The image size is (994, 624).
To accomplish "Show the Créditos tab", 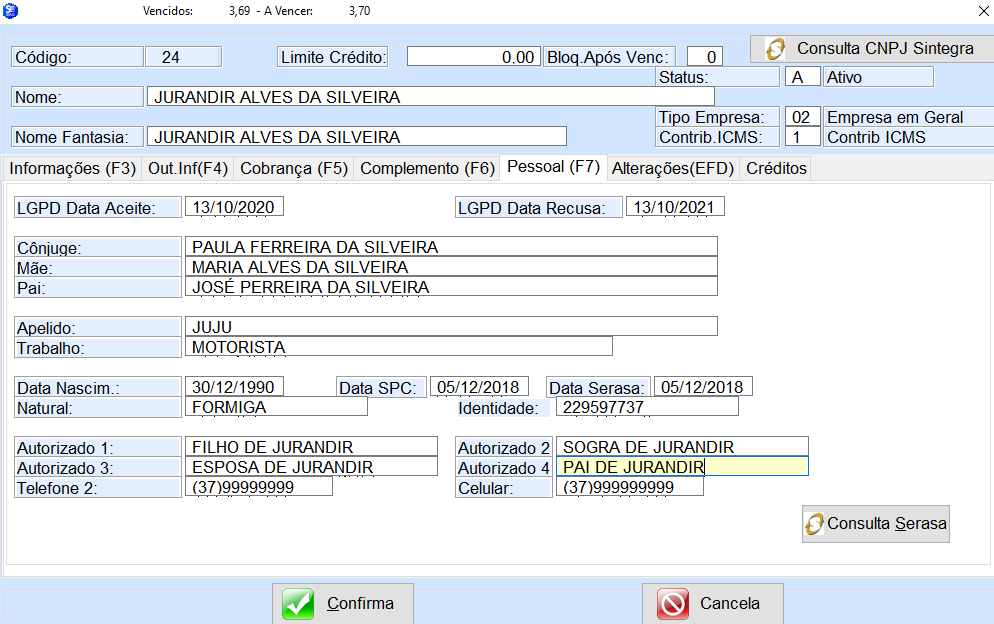I will (x=776, y=168).
